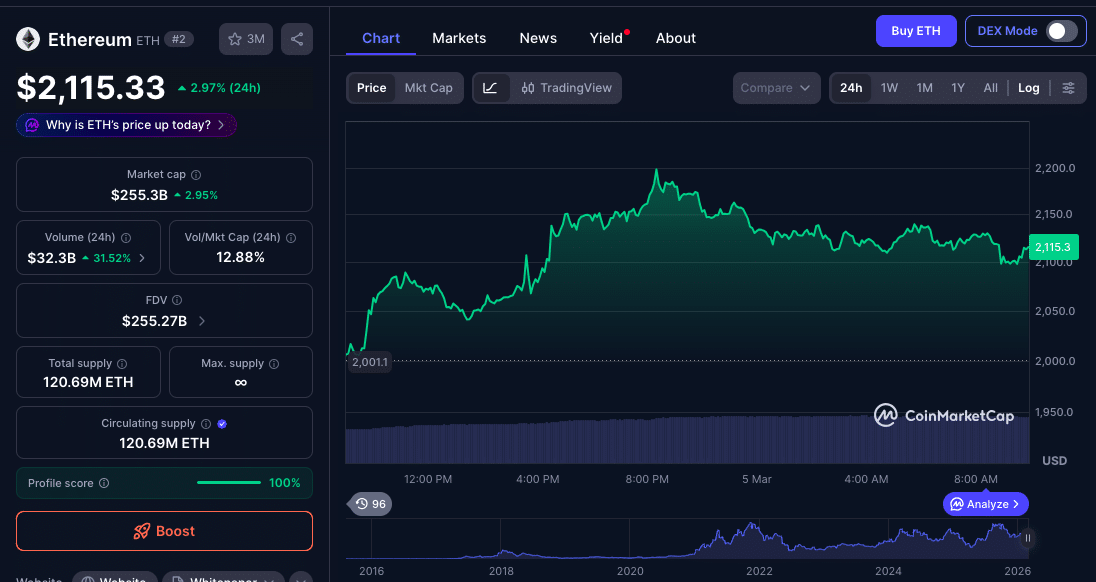This screenshot has height=582, width=1096.
Task: Click the 120.69M ETH circulating supply value
Action: coord(164,444)
